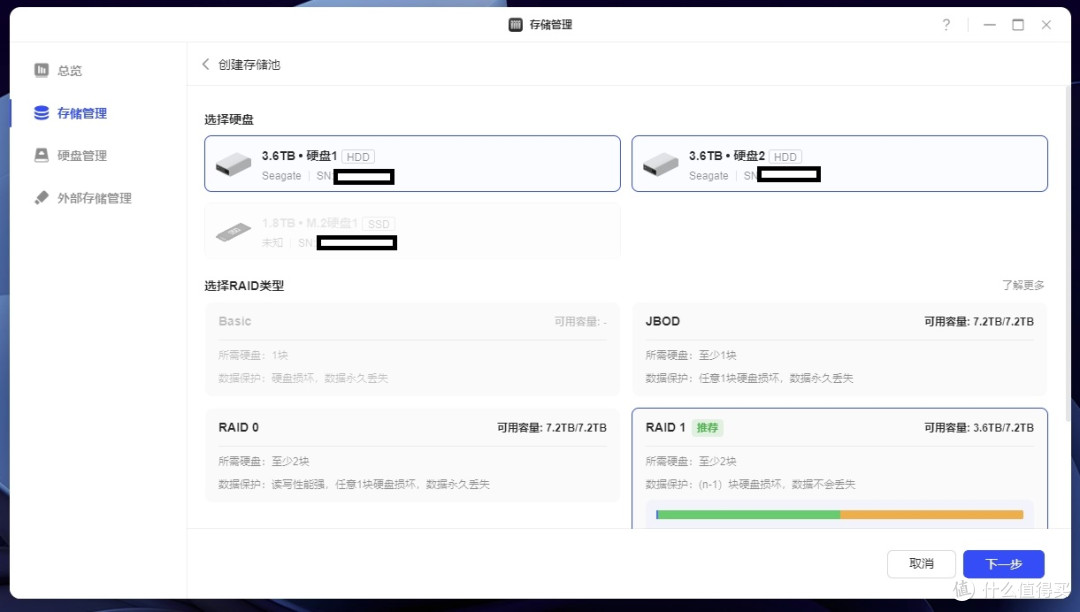Click RAID 1 数据不会丢失 protection description
1080x612 pixels.
(750, 484)
